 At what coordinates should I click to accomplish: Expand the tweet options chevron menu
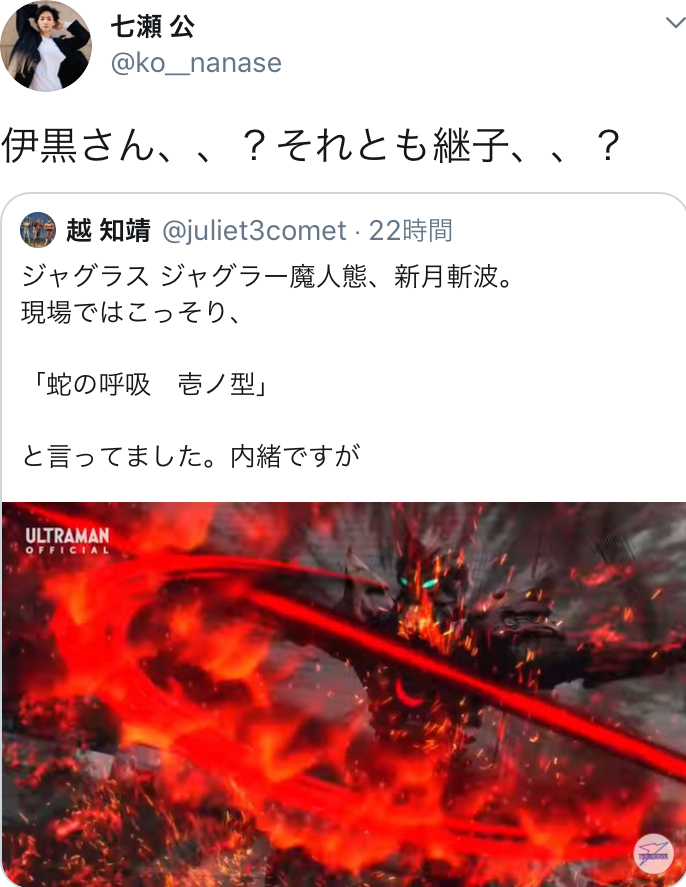coord(676,23)
